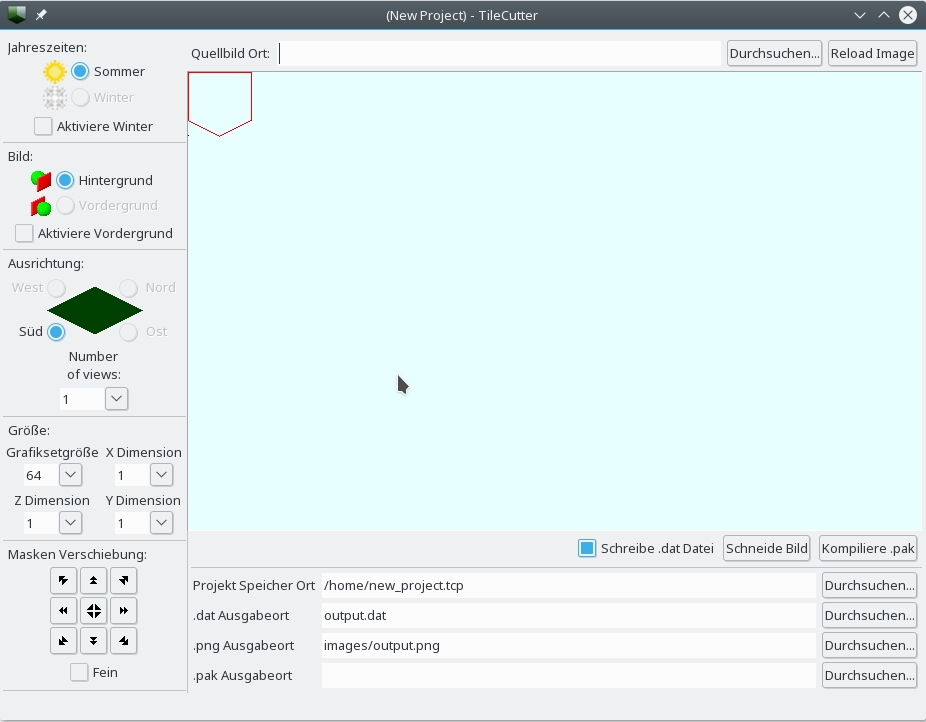926x722 pixels.
Task: Shift the mask up with the up arrow
Action: (x=93, y=580)
